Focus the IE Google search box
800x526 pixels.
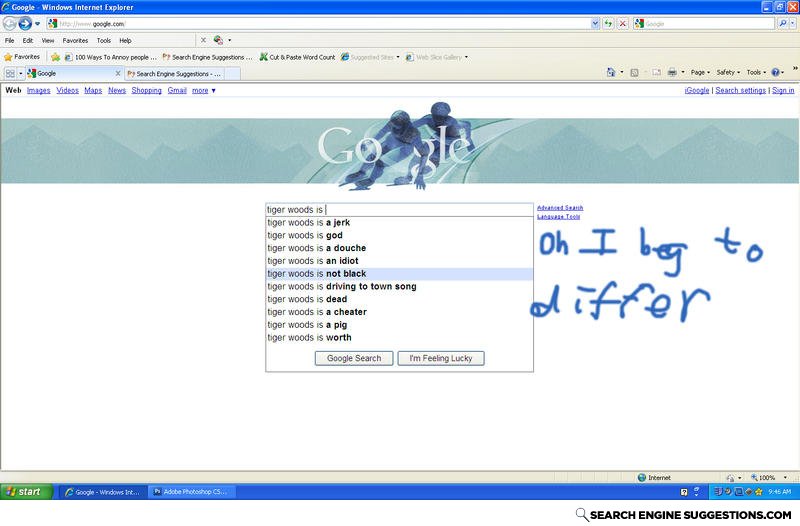tap(704, 23)
